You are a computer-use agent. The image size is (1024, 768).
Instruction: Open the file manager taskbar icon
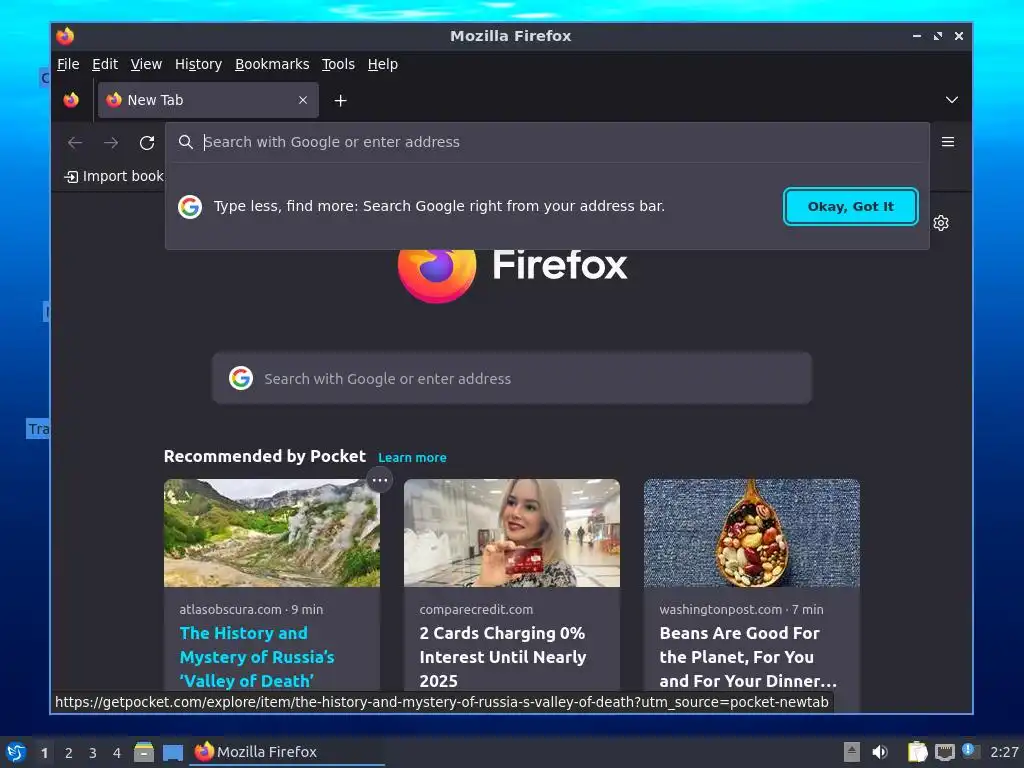pos(144,752)
